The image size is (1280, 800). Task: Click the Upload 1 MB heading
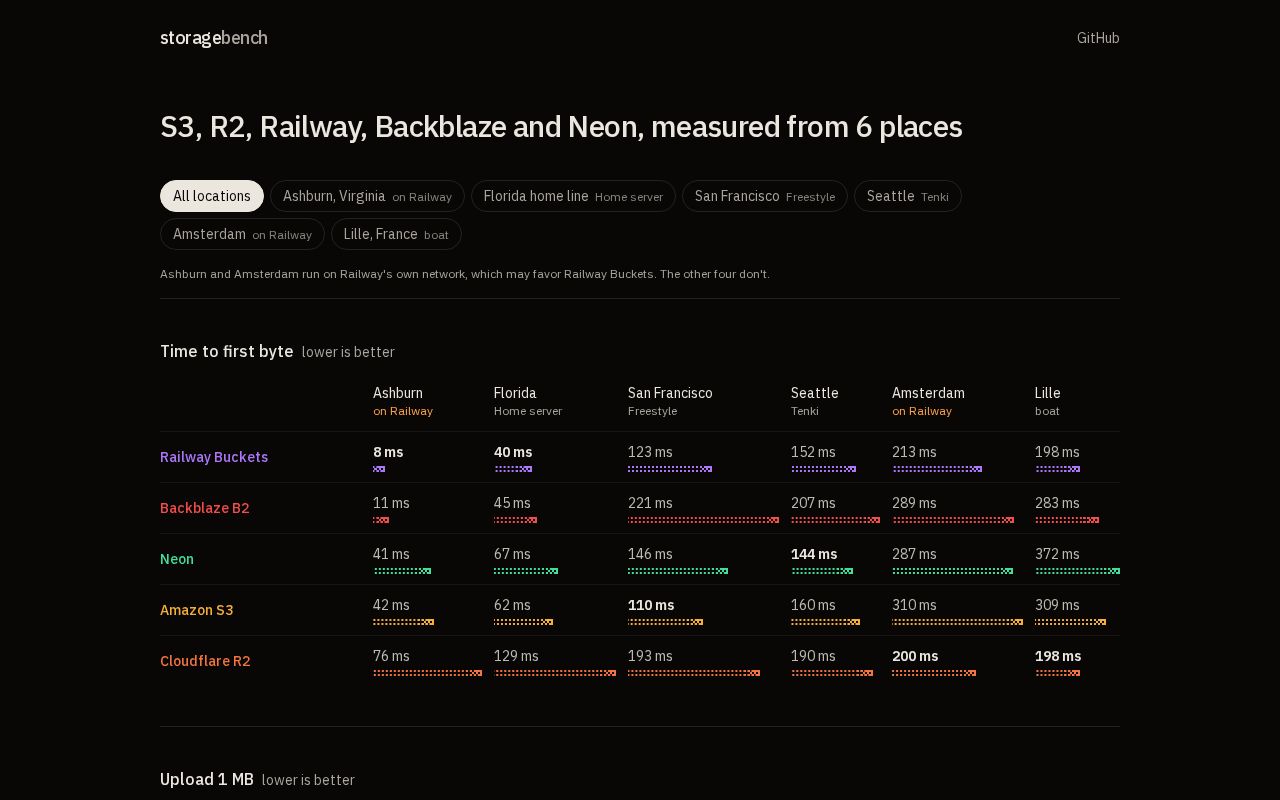click(x=207, y=779)
